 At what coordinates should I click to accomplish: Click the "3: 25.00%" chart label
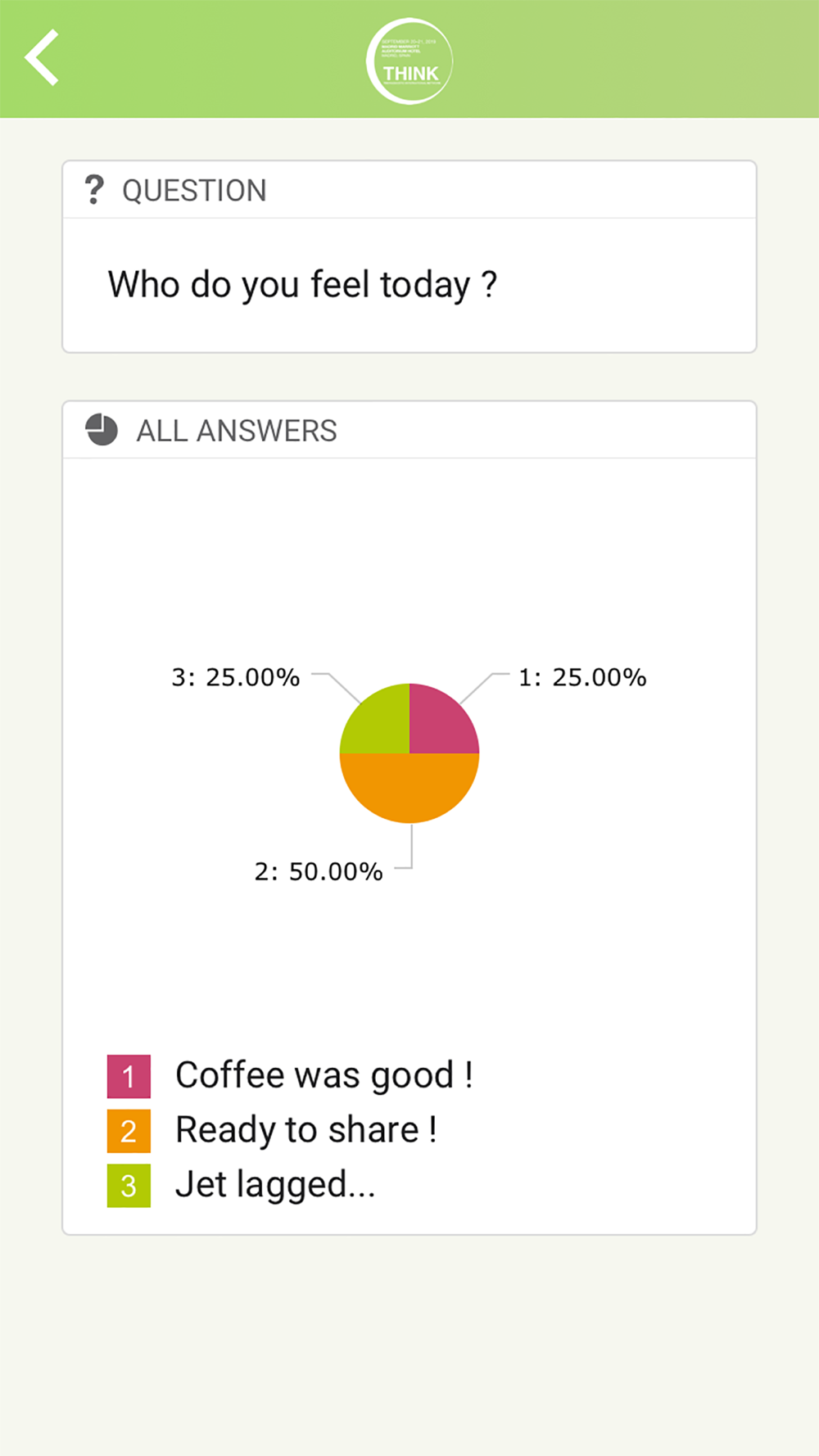pyautogui.click(x=235, y=677)
